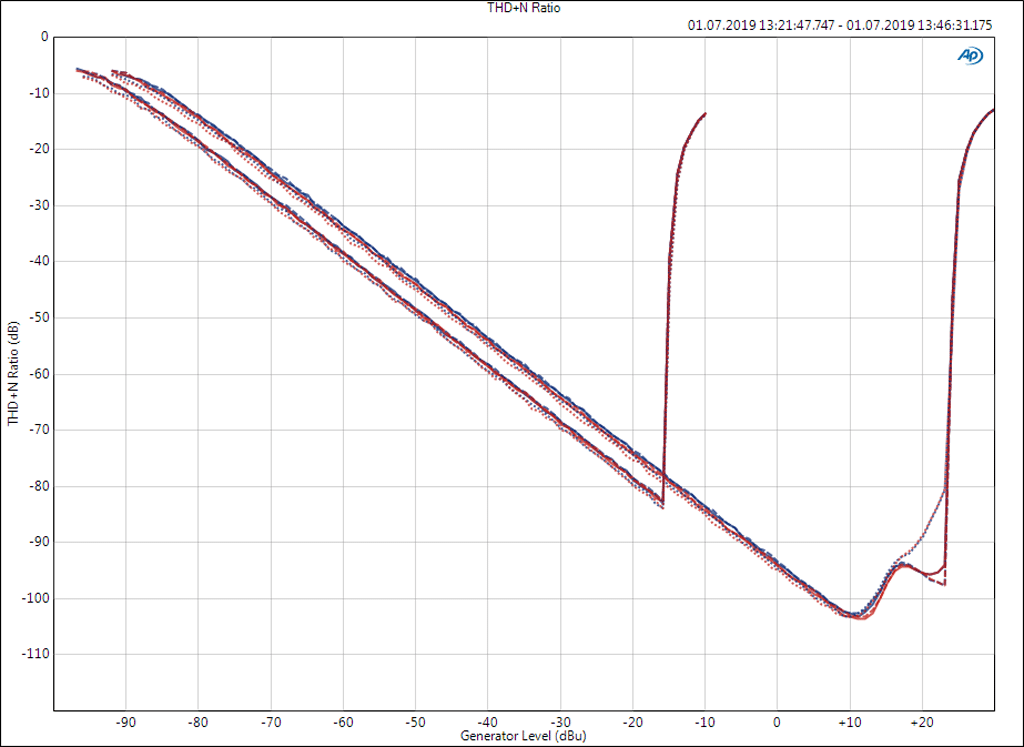The height and width of the screenshot is (747, 1024).
Task: Click the measurement timestamp range text
Action: tap(839, 26)
